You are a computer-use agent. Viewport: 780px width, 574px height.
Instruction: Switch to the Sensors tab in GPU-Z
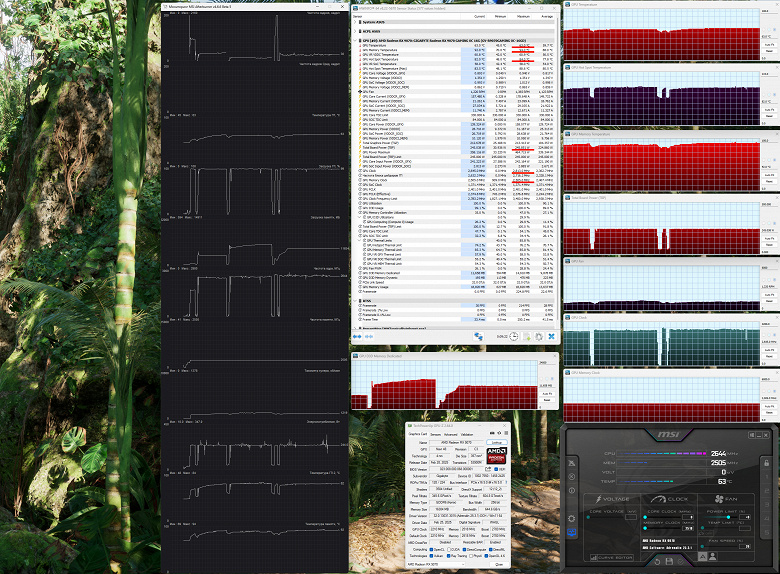pyautogui.click(x=436, y=435)
